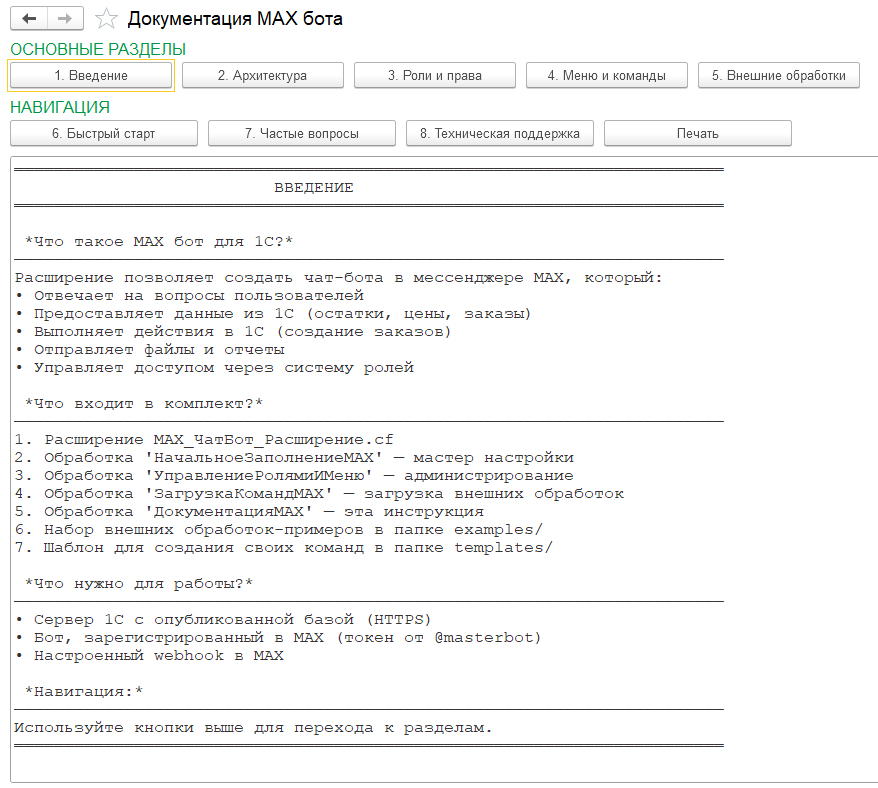Click item 'УправлениеРолямиИМеню' — администрирование
This screenshot has height=788, width=878.
pos(295,475)
